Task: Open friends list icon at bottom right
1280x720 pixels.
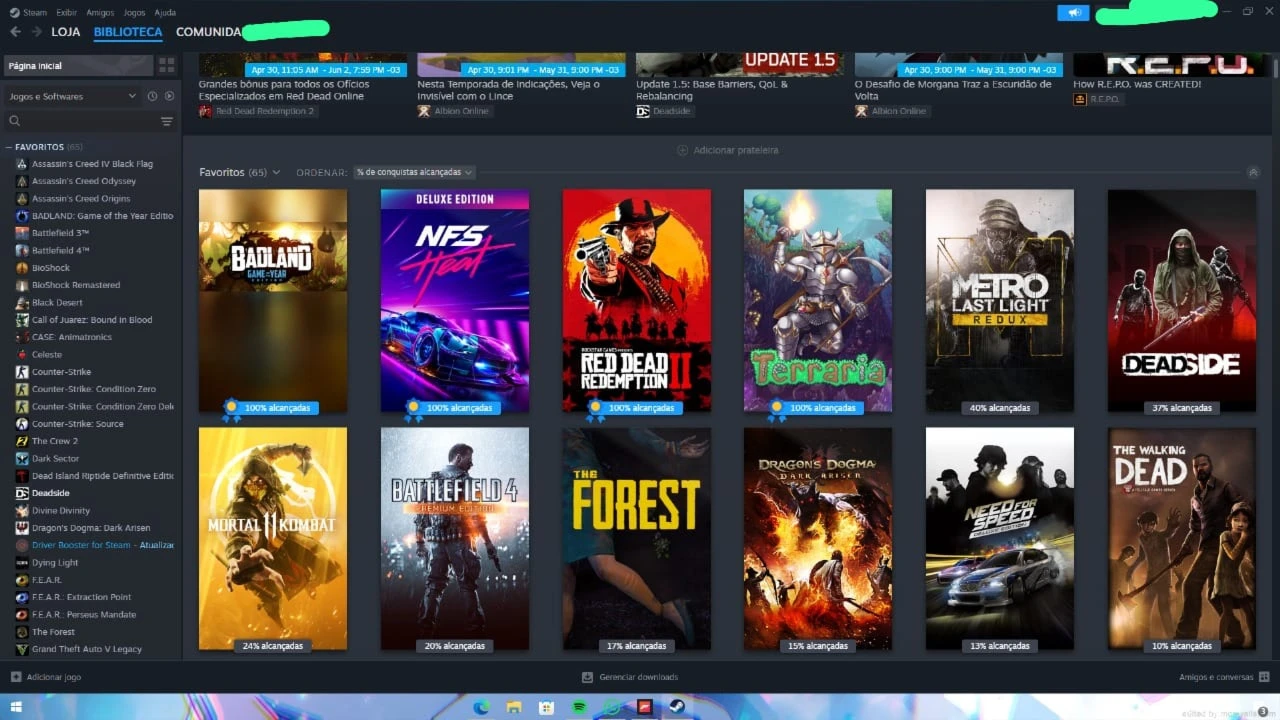Action: pyautogui.click(x=1264, y=677)
